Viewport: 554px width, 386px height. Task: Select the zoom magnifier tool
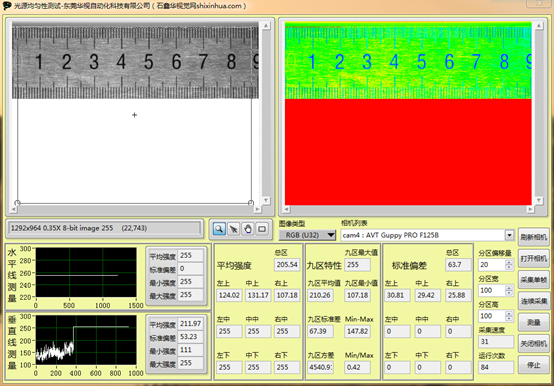(x=219, y=229)
